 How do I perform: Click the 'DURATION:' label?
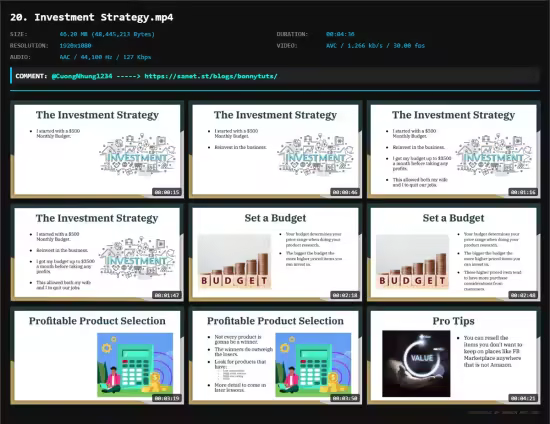pos(292,34)
